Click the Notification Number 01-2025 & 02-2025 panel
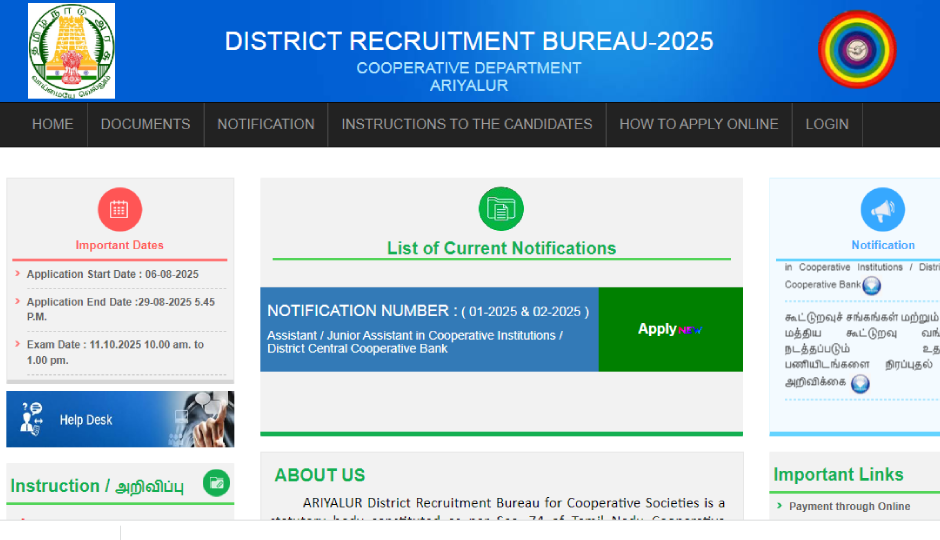This screenshot has height=540, width=940. pos(429,329)
